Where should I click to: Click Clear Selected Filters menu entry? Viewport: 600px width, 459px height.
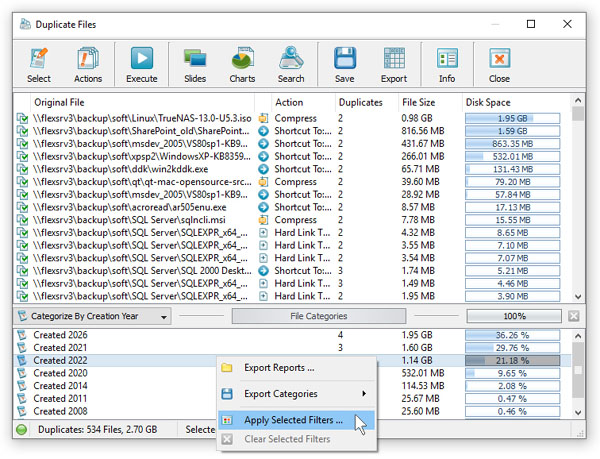click(x=297, y=439)
